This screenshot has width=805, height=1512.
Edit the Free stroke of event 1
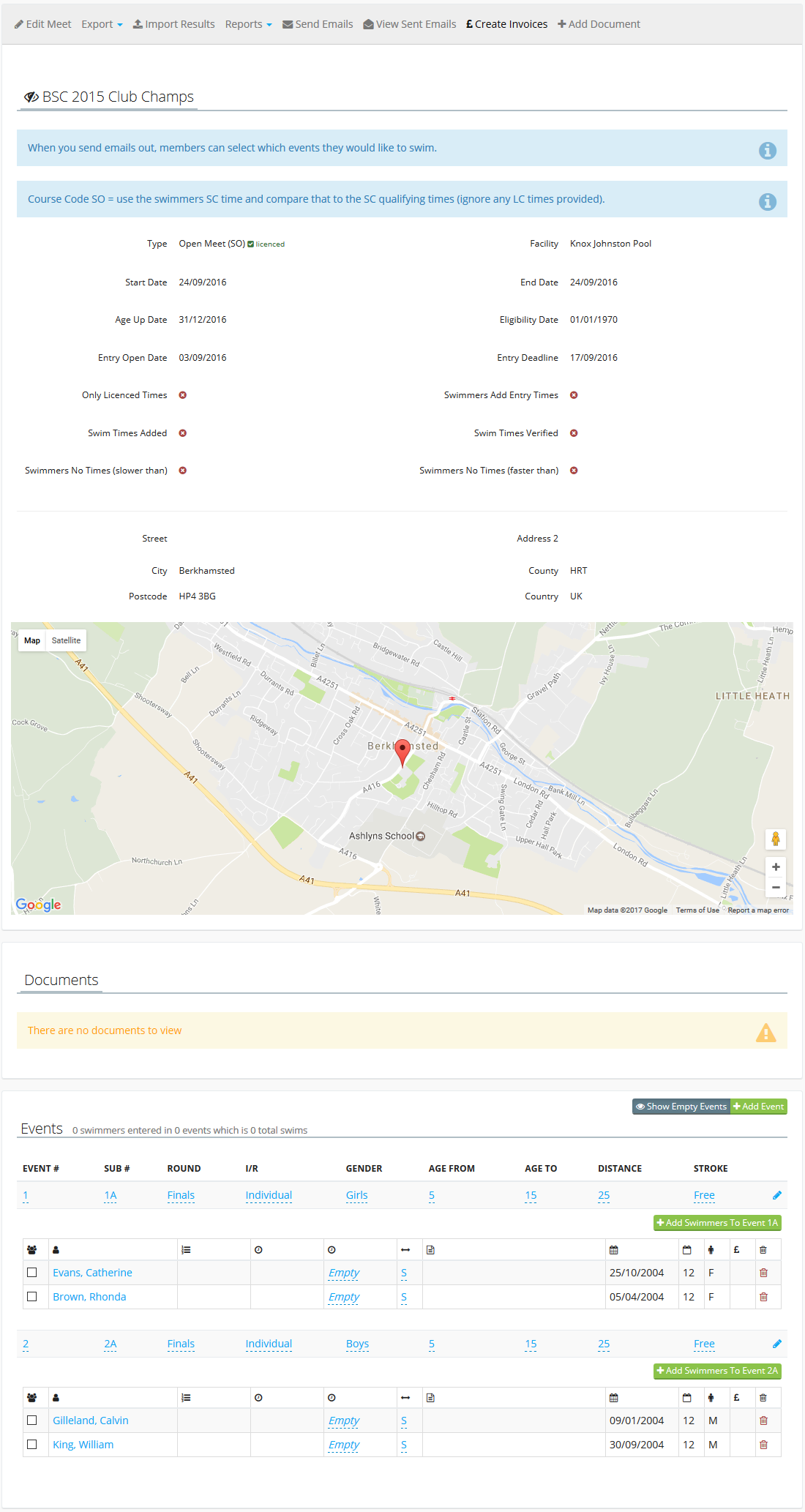(704, 1195)
